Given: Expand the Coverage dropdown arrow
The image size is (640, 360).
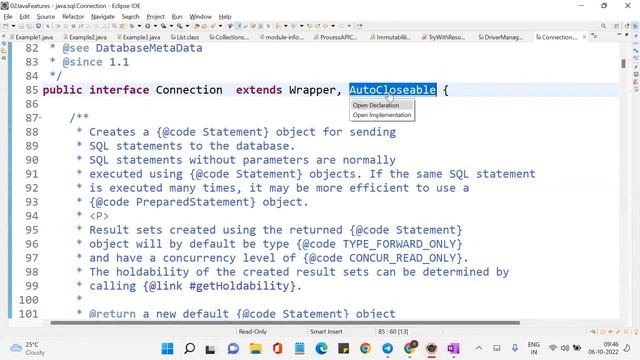Looking at the screenshot, I should pos(171,26).
